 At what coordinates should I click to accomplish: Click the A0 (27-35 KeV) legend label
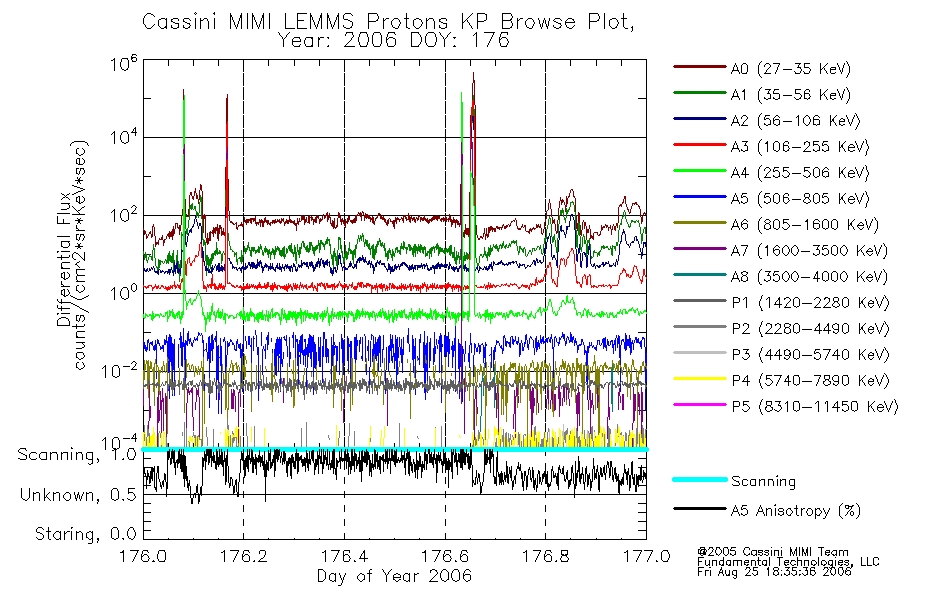click(x=791, y=68)
